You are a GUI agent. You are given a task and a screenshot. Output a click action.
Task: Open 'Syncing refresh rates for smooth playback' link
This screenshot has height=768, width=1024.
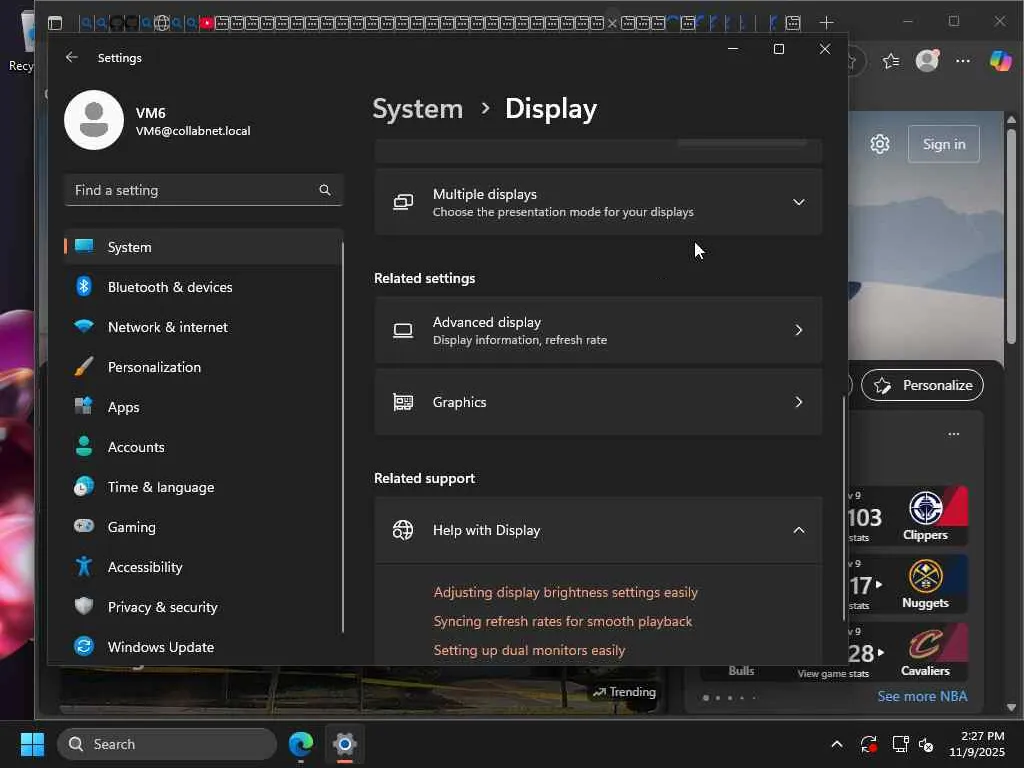(563, 621)
